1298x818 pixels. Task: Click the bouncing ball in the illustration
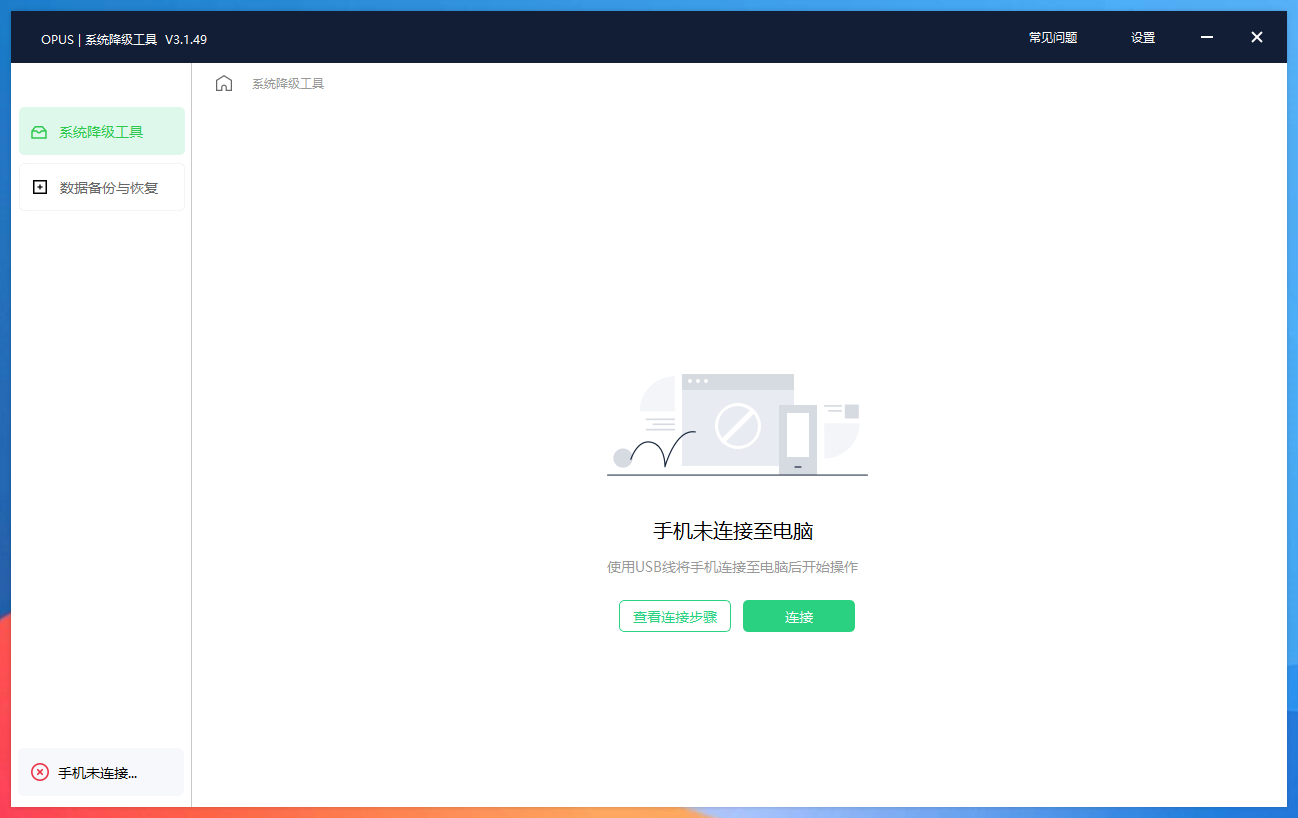click(x=623, y=458)
